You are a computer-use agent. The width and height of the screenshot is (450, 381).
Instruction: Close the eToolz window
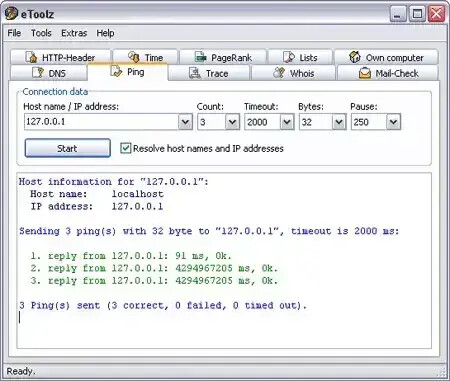coord(436,14)
